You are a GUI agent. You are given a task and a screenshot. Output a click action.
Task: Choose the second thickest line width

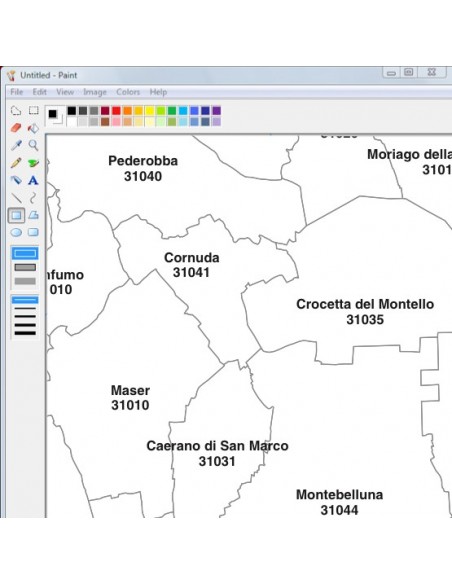pyautogui.click(x=25, y=325)
